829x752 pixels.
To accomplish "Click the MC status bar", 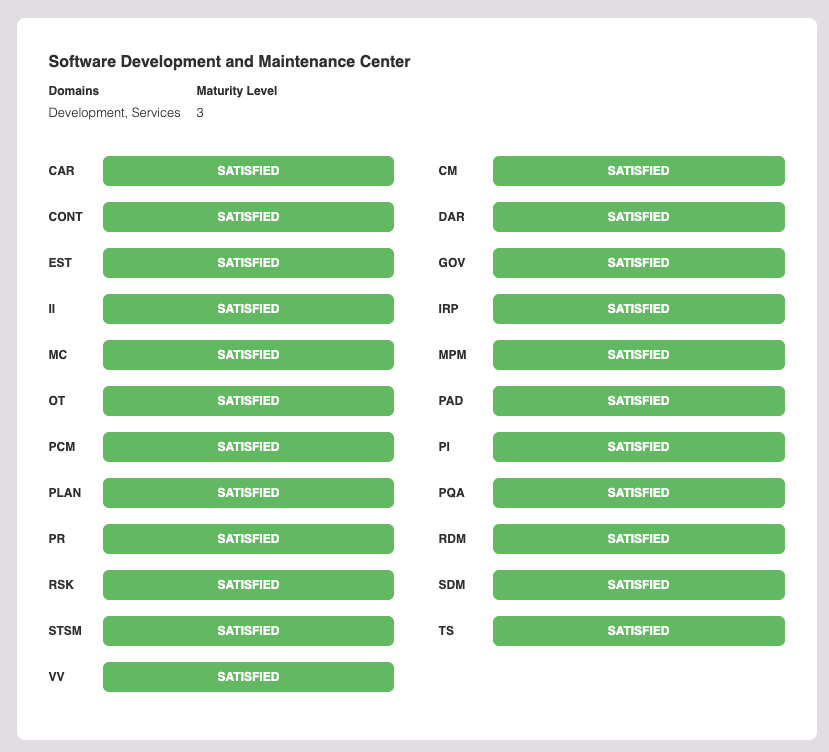I will 247,355.
